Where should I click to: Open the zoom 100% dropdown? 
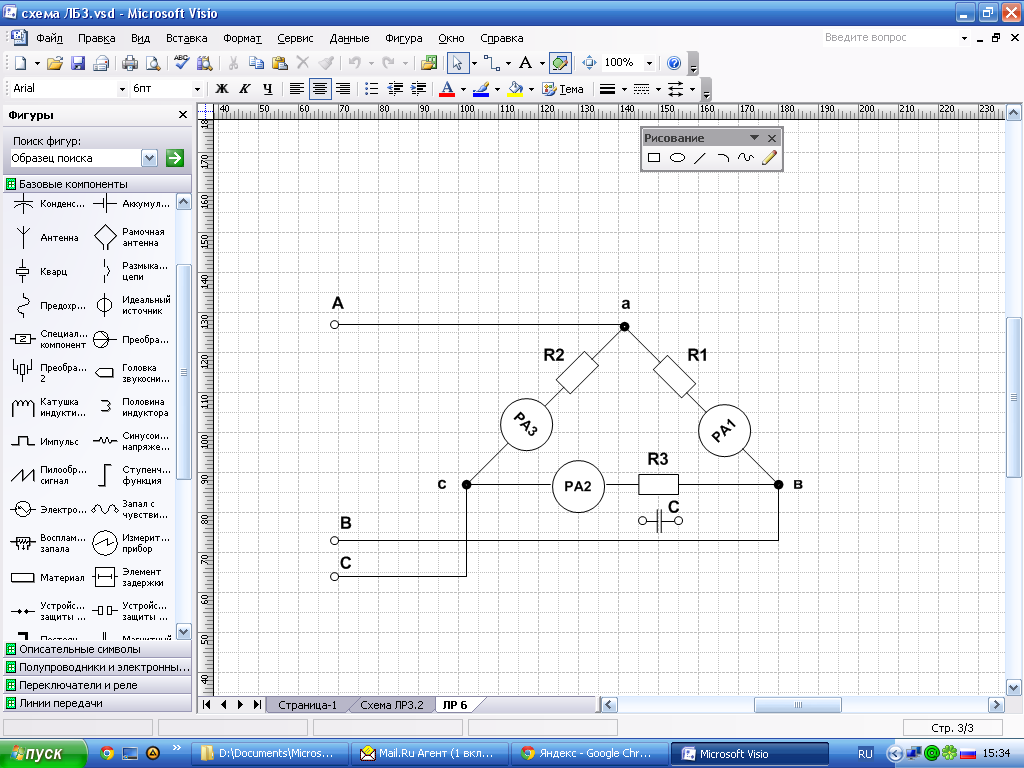(648, 63)
